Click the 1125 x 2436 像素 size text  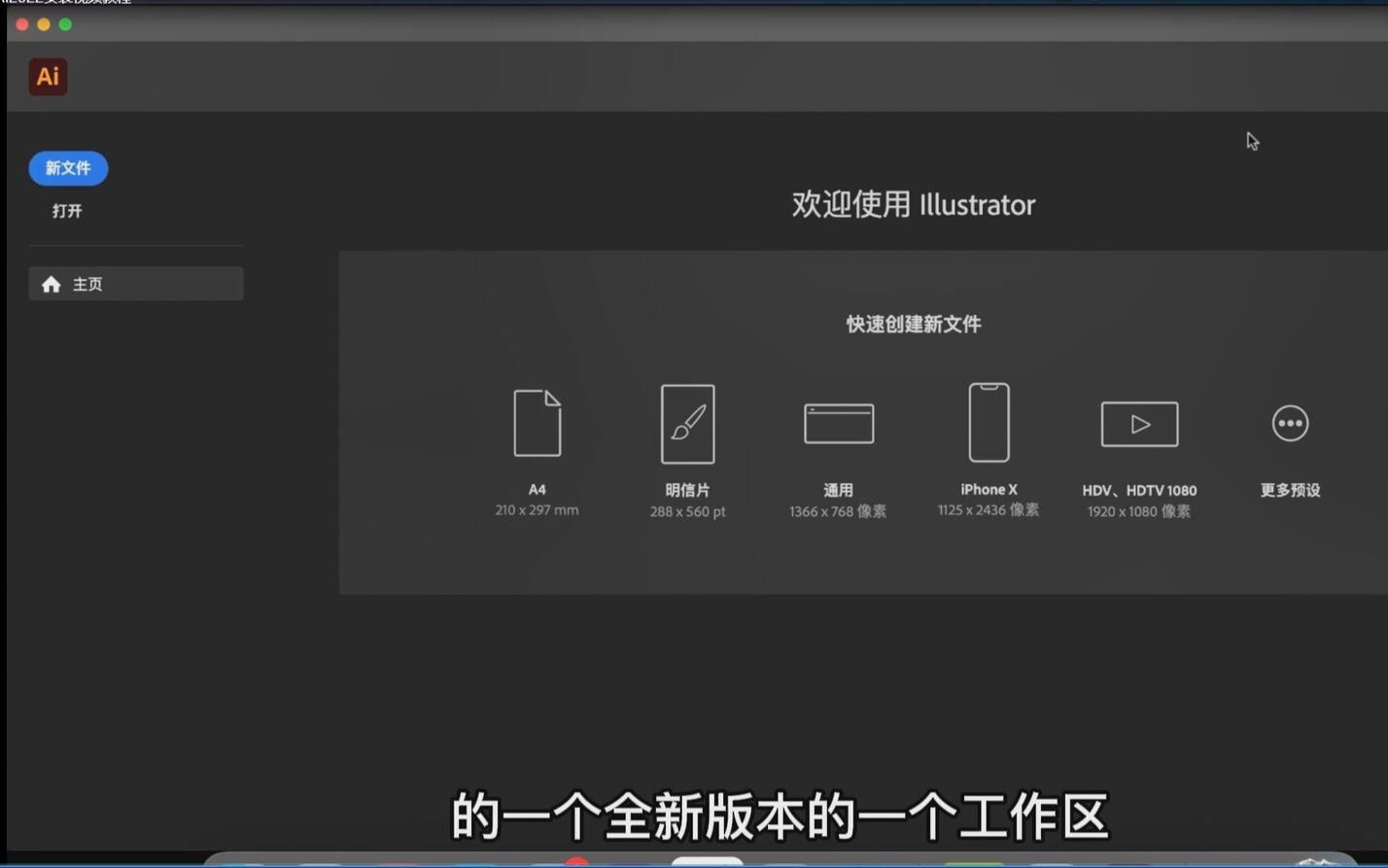(x=989, y=510)
